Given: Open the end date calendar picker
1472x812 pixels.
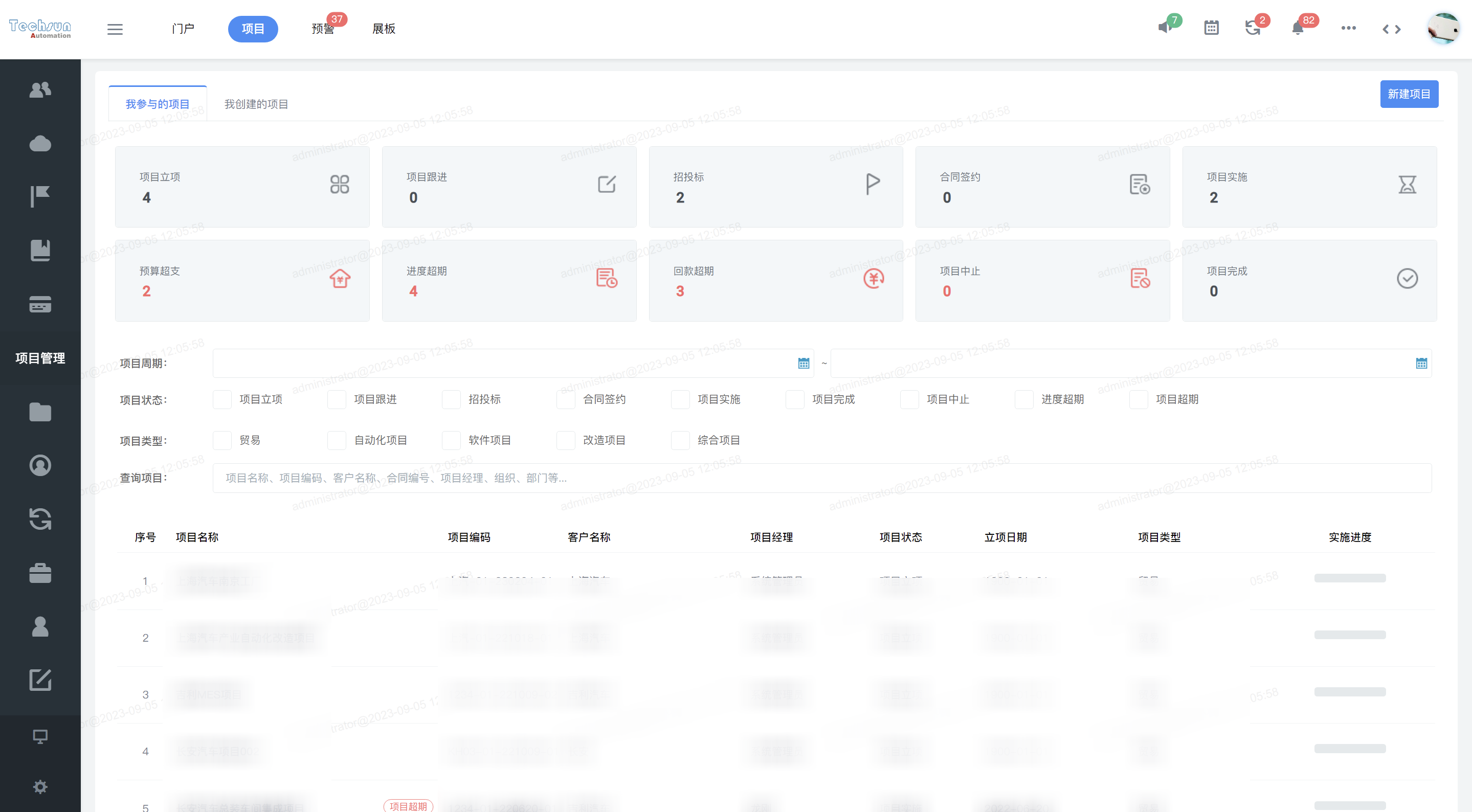Looking at the screenshot, I should [x=1421, y=364].
